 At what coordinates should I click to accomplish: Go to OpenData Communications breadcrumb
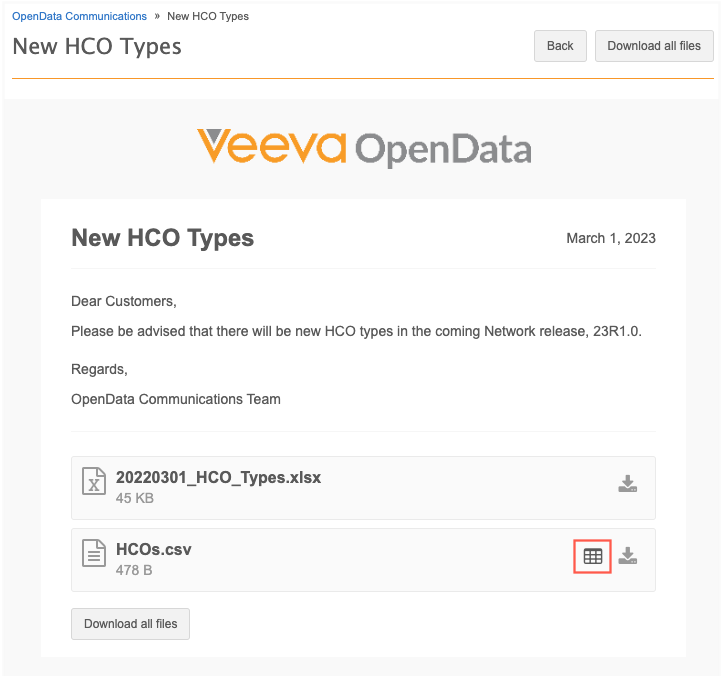click(79, 16)
